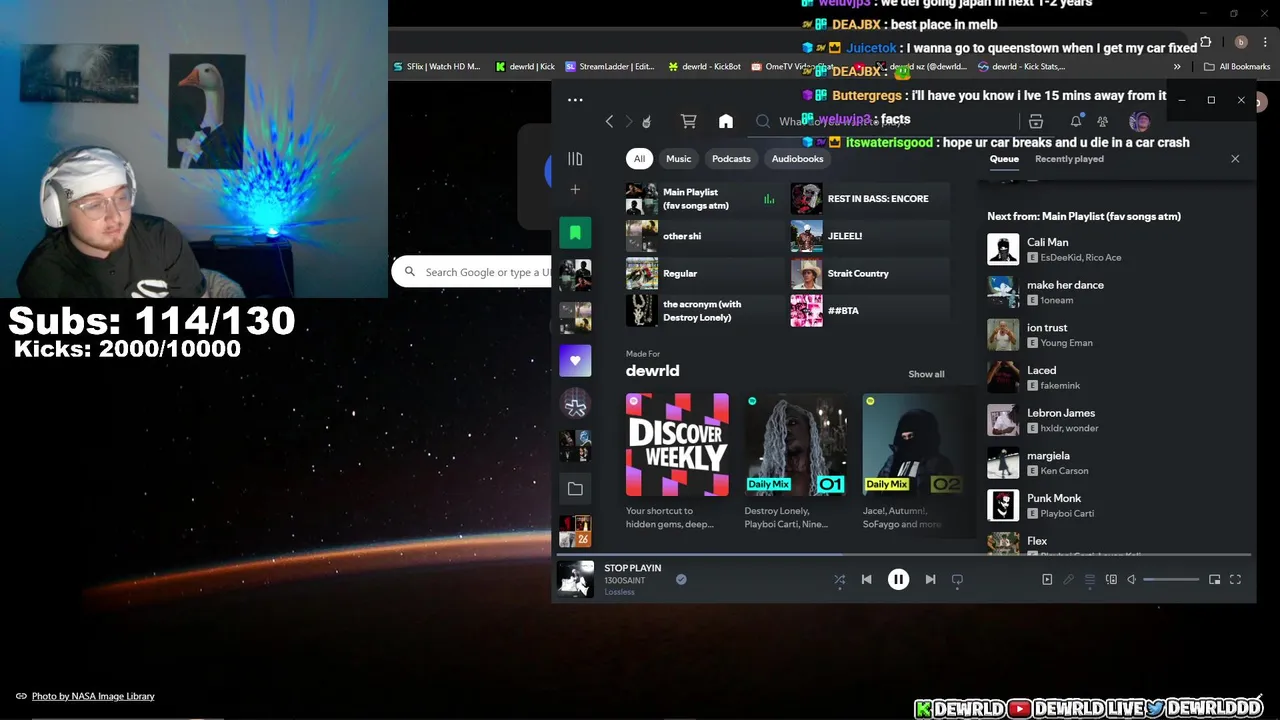1280x720 pixels.
Task: Open the All Bookmarks folder in Chrome
Action: pyautogui.click(x=1237, y=67)
